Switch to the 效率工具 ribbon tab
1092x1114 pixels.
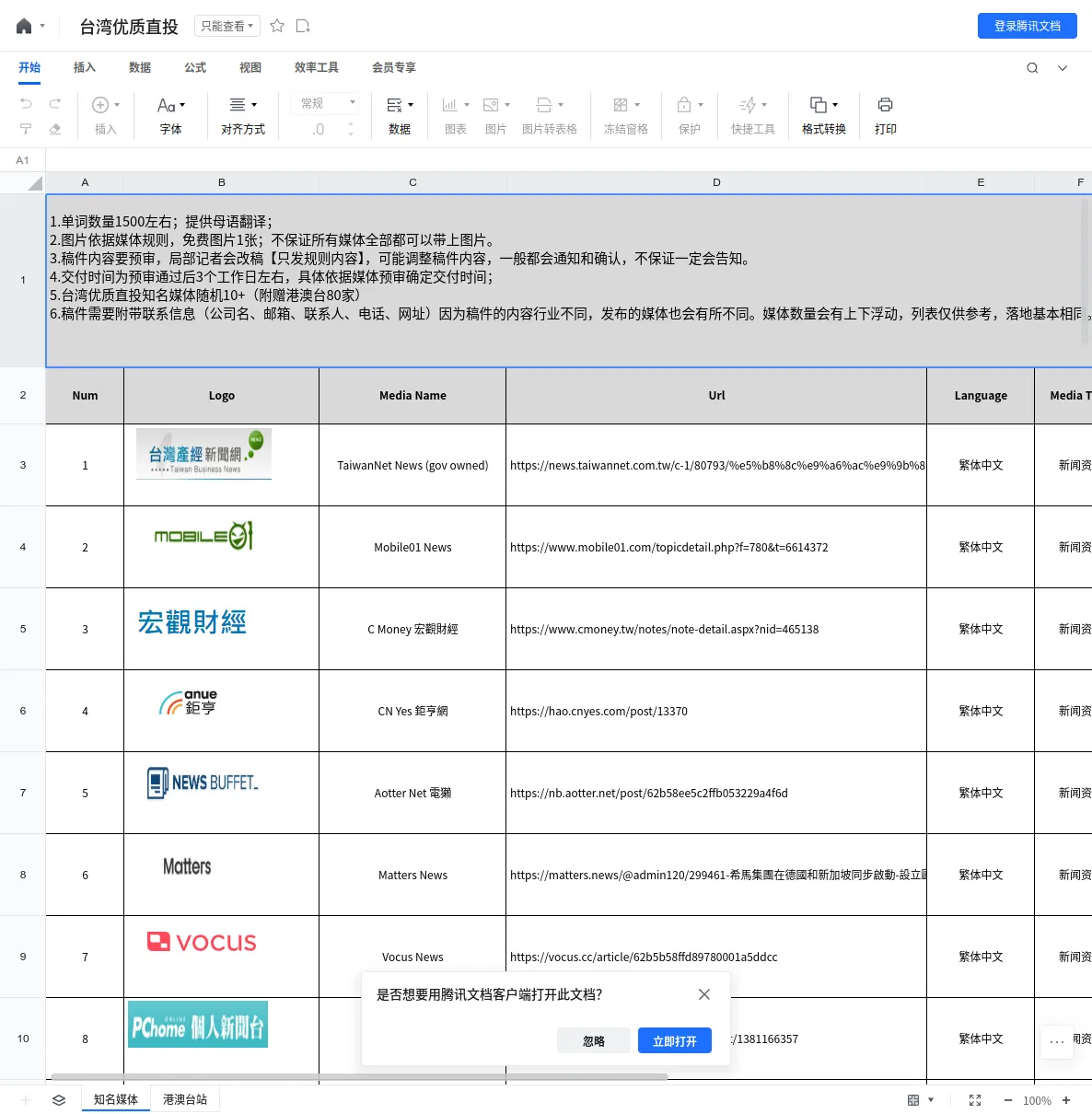click(317, 67)
